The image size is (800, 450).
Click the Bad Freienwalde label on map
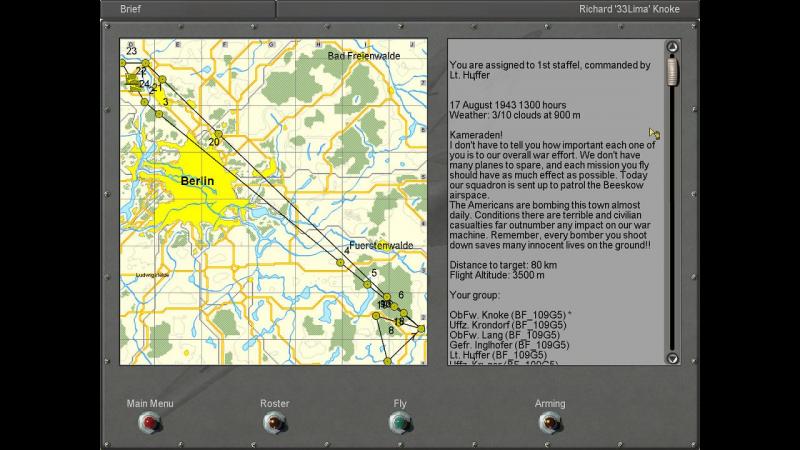[364, 56]
